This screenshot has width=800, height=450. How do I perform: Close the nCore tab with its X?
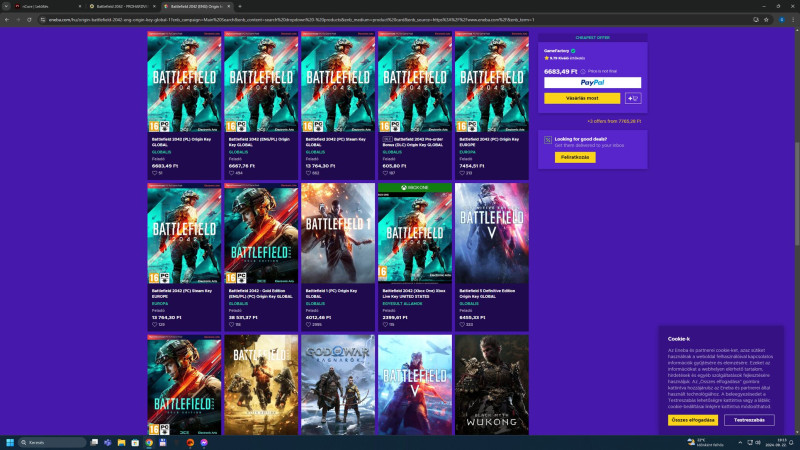(x=80, y=7)
